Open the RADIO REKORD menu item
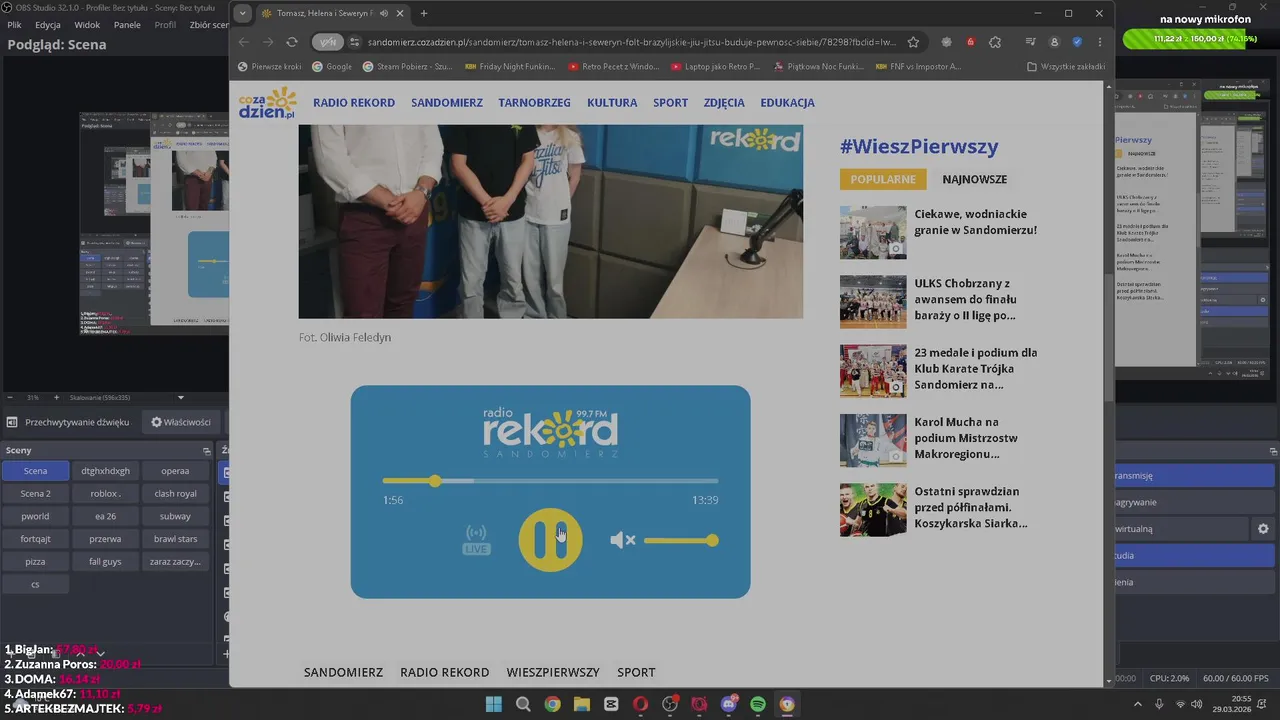This screenshot has width=1280, height=720. 354,102
